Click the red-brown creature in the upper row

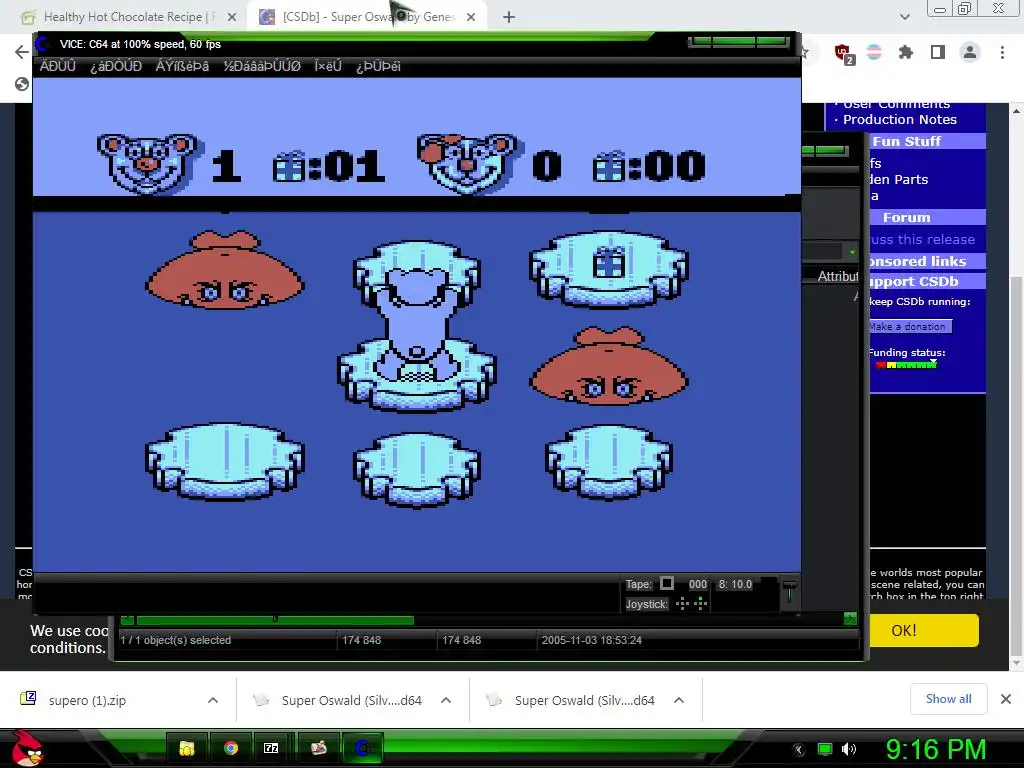[225, 269]
